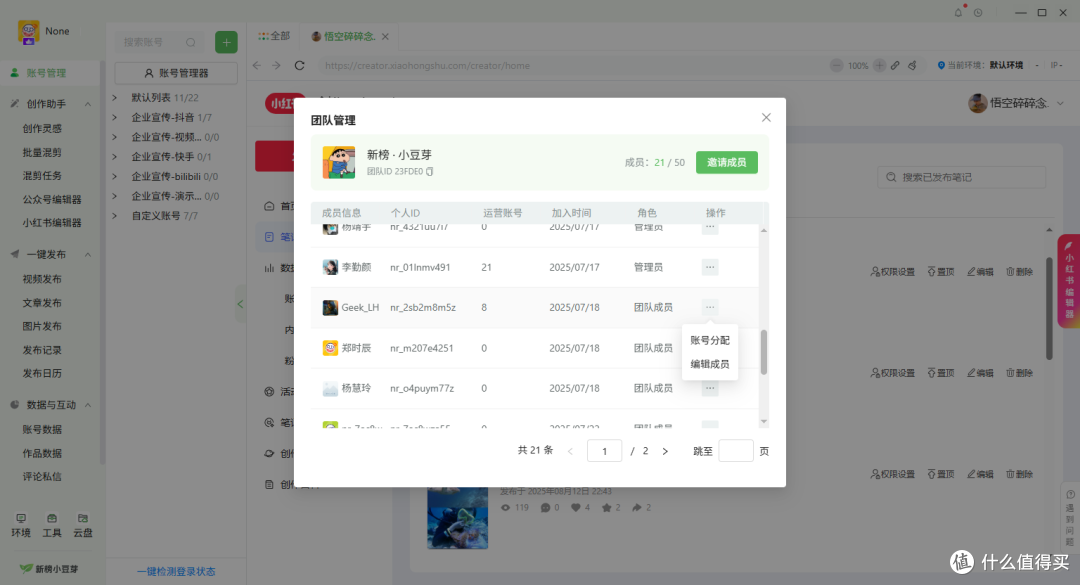Click the green add account plus button
This screenshot has height=585, width=1080.
tap(226, 42)
